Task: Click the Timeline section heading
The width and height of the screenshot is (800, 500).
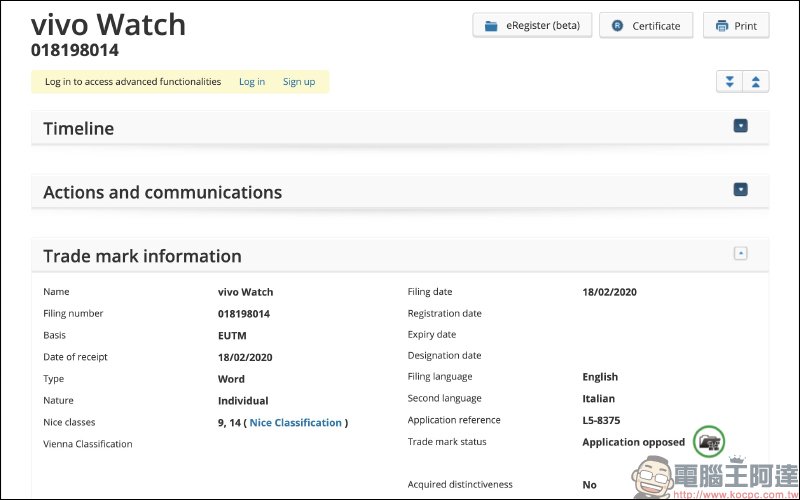Action: click(79, 129)
